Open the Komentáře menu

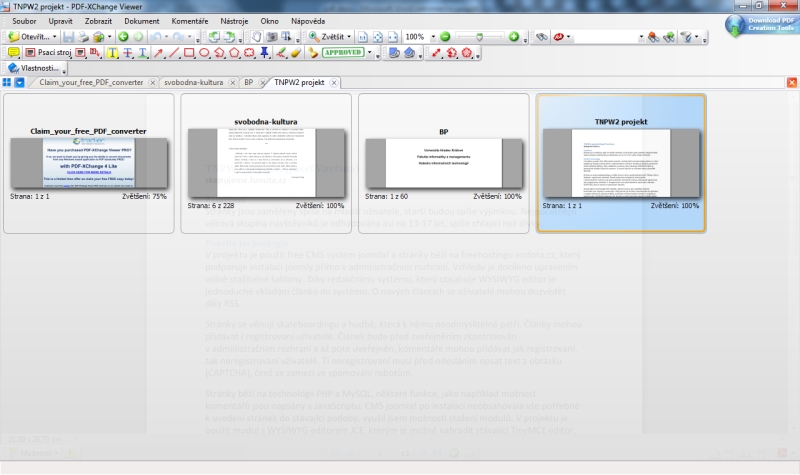pyautogui.click(x=189, y=21)
